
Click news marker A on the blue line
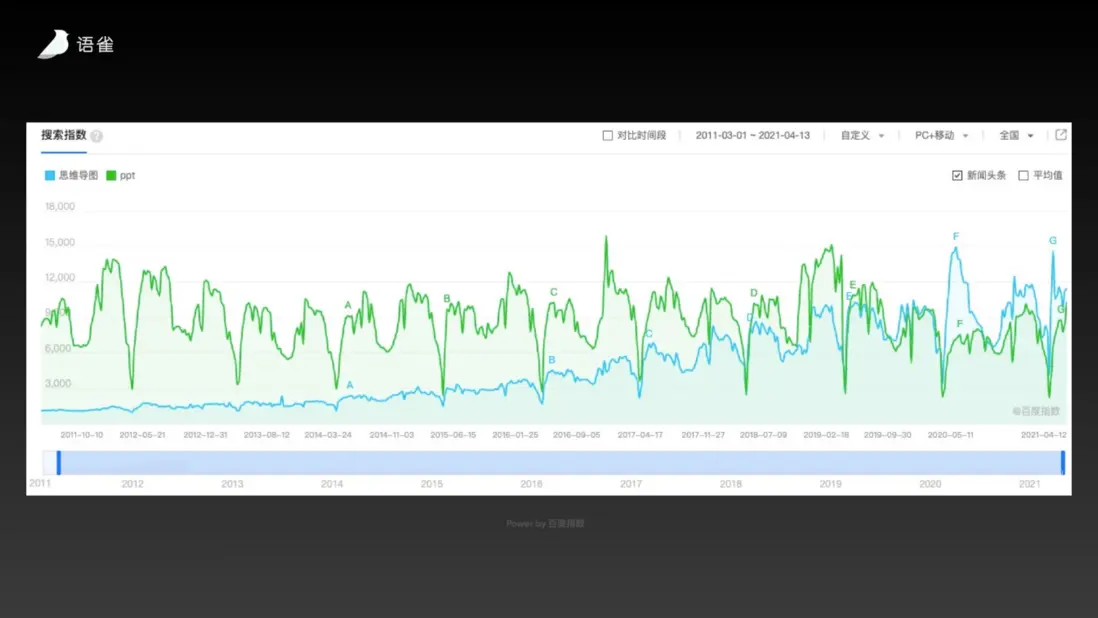350,385
